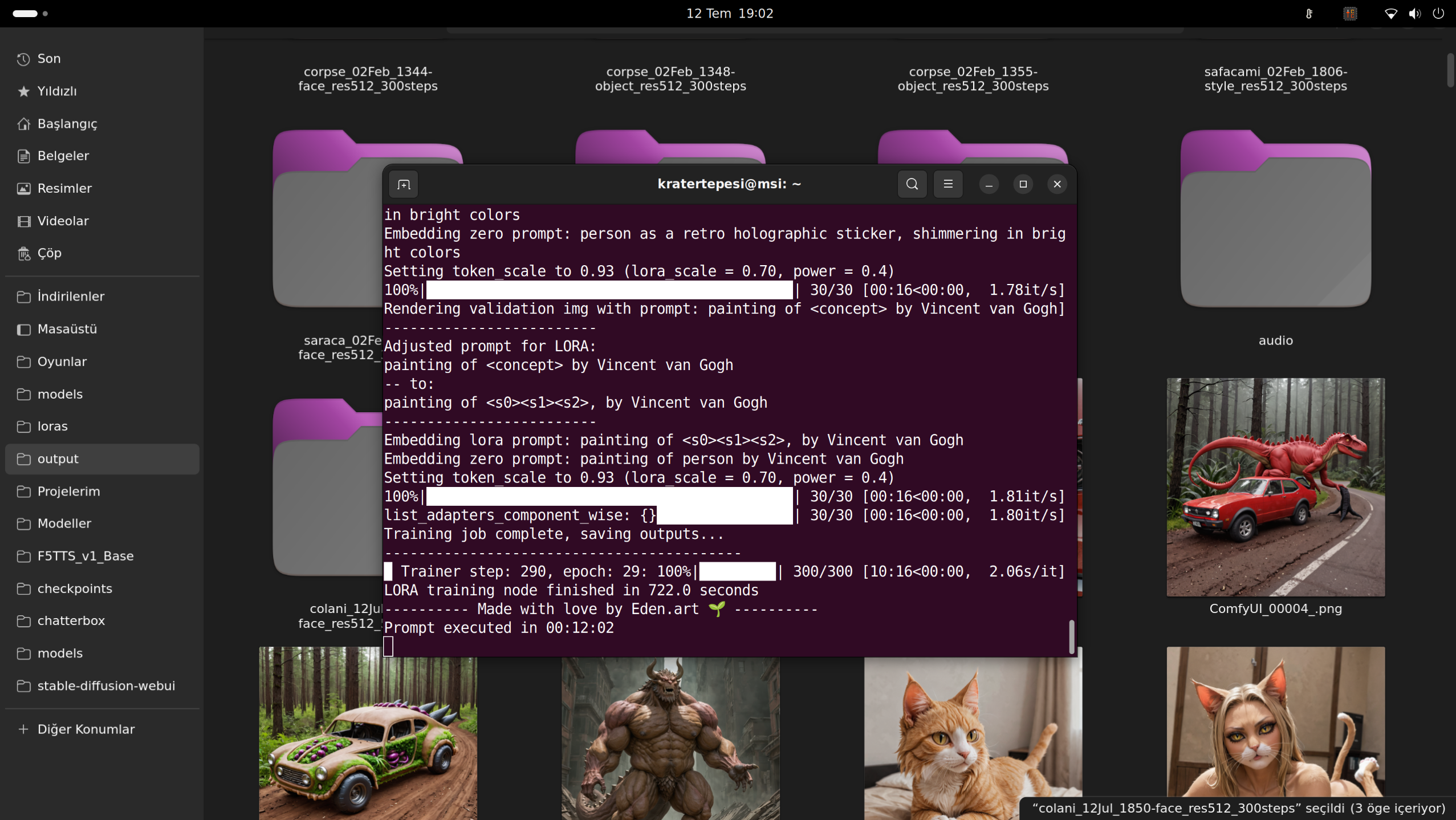Select the ComfyUI_00004_.png thumbnail
This screenshot has width=1456, height=820.
[x=1276, y=487]
